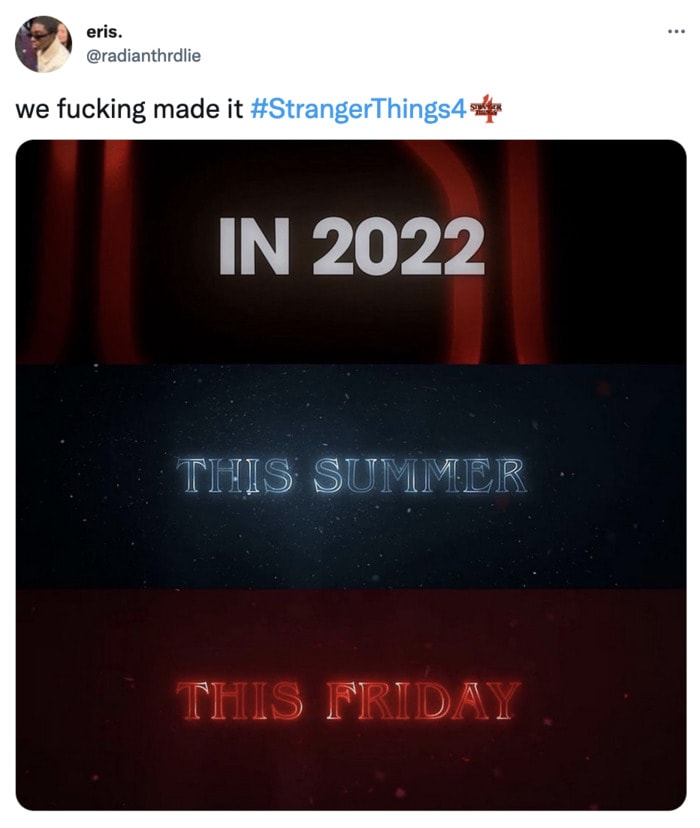
Task: Open the @radianthrdlie handle profile
Action: [x=143, y=55]
